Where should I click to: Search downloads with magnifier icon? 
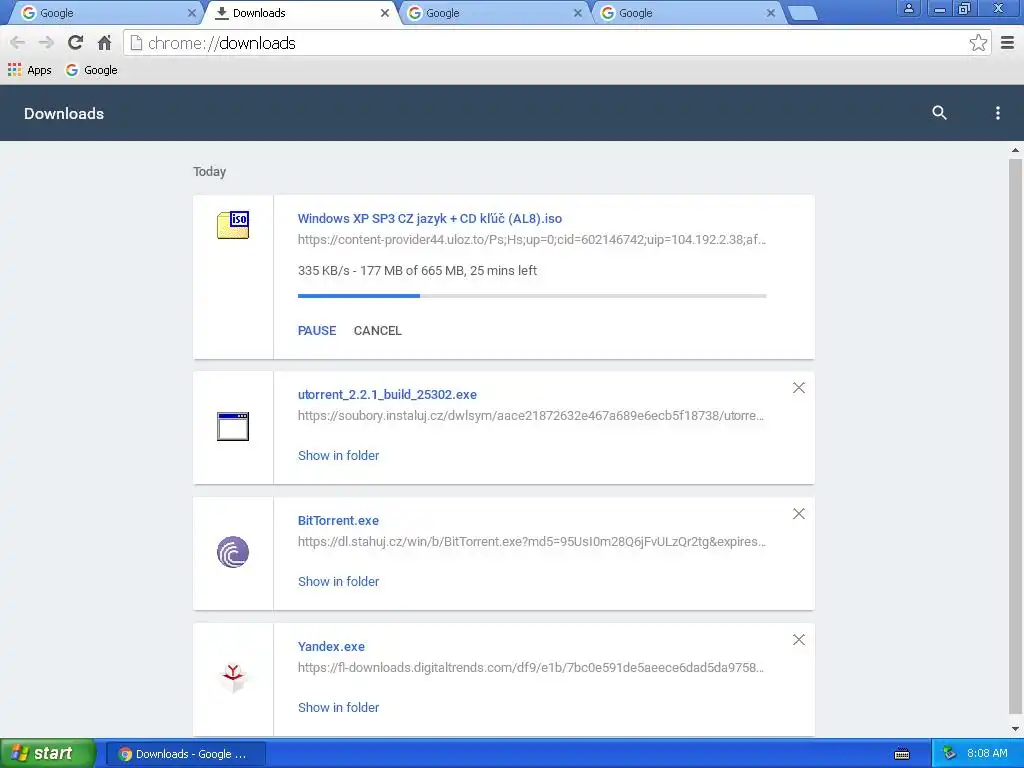(x=939, y=113)
